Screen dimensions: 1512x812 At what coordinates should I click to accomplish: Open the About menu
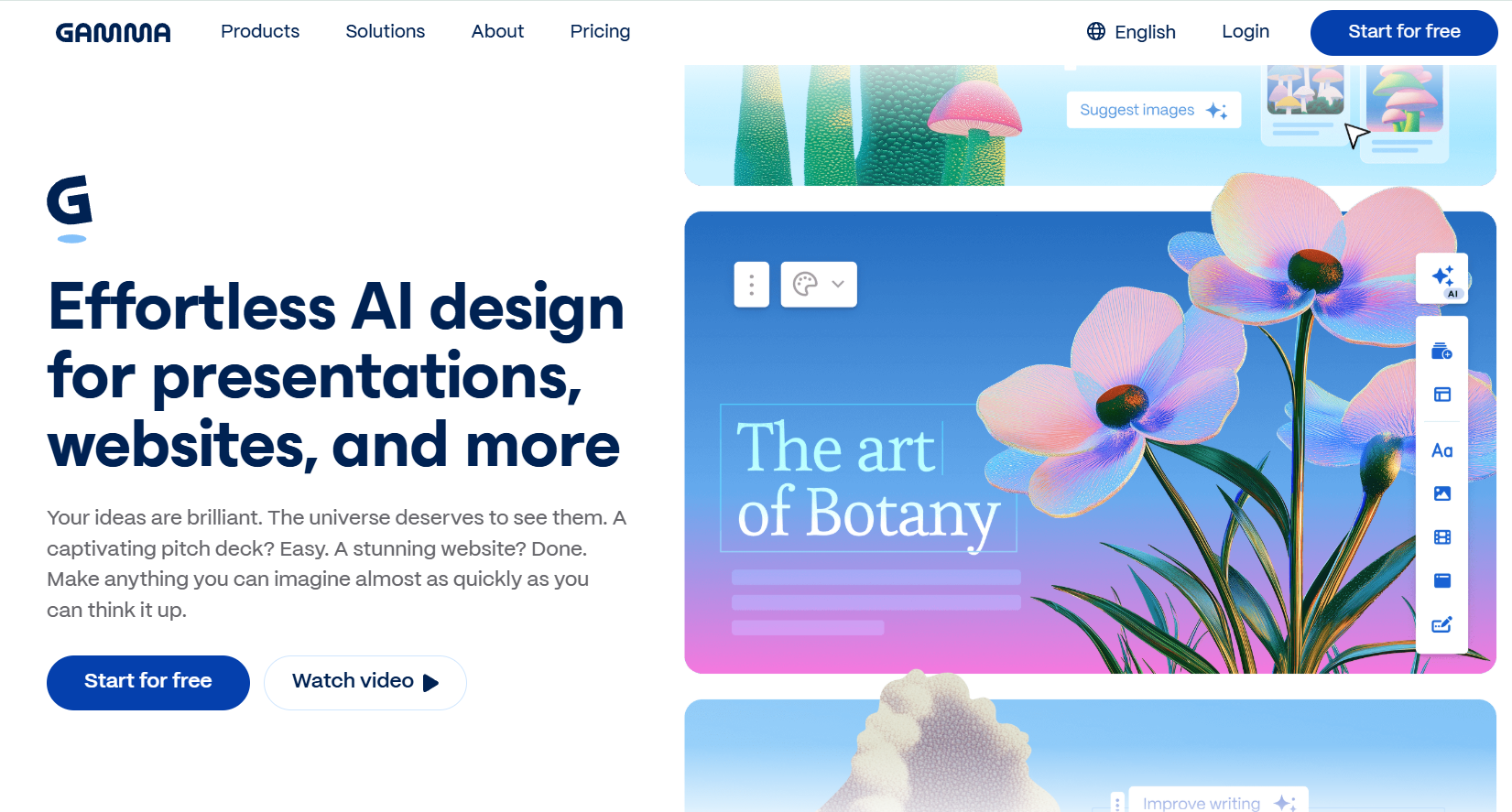coord(497,31)
